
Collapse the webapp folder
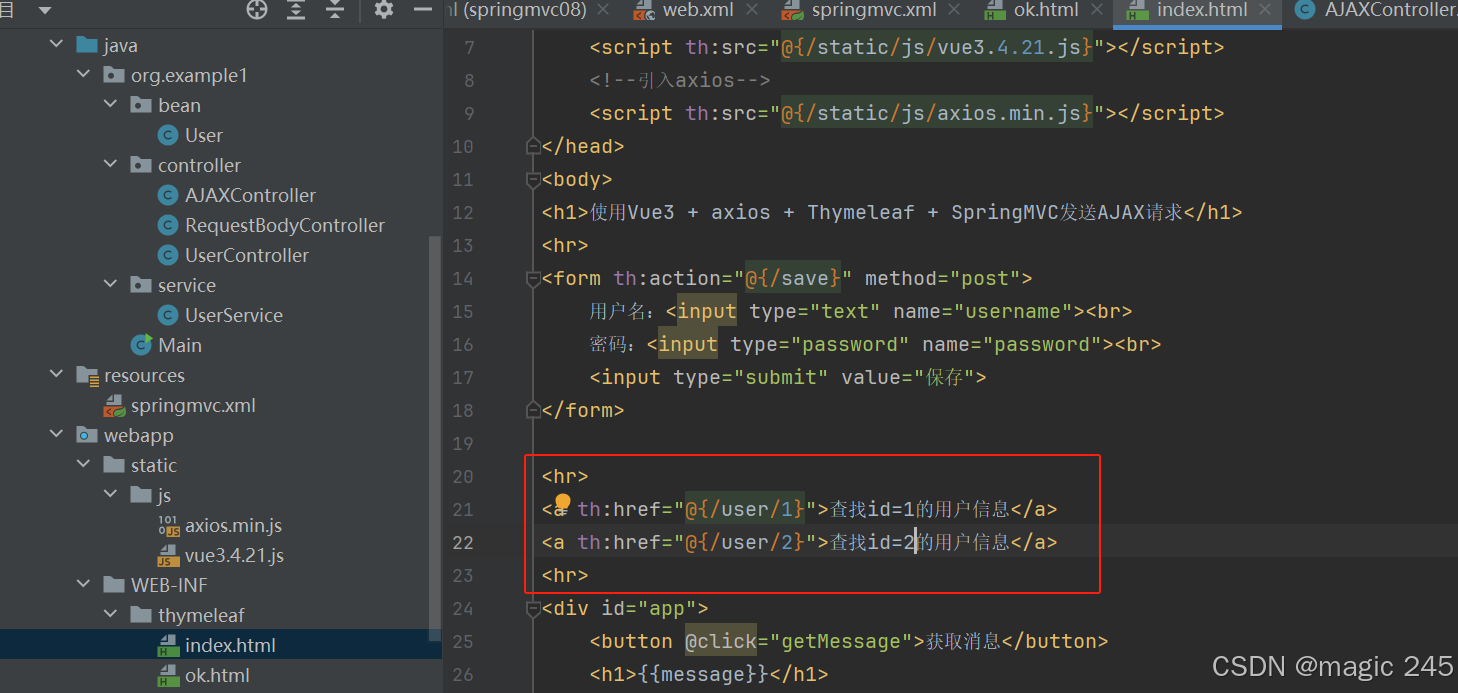click(56, 435)
